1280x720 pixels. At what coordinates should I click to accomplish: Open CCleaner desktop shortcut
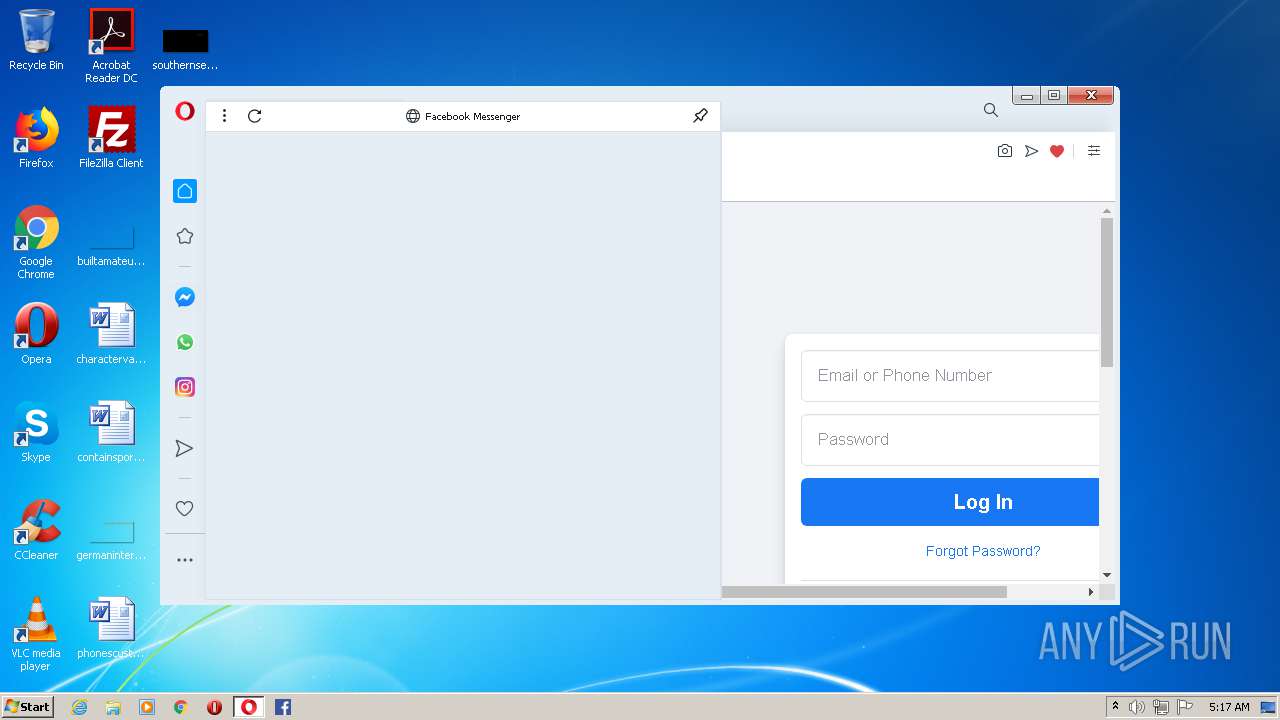coord(36,530)
